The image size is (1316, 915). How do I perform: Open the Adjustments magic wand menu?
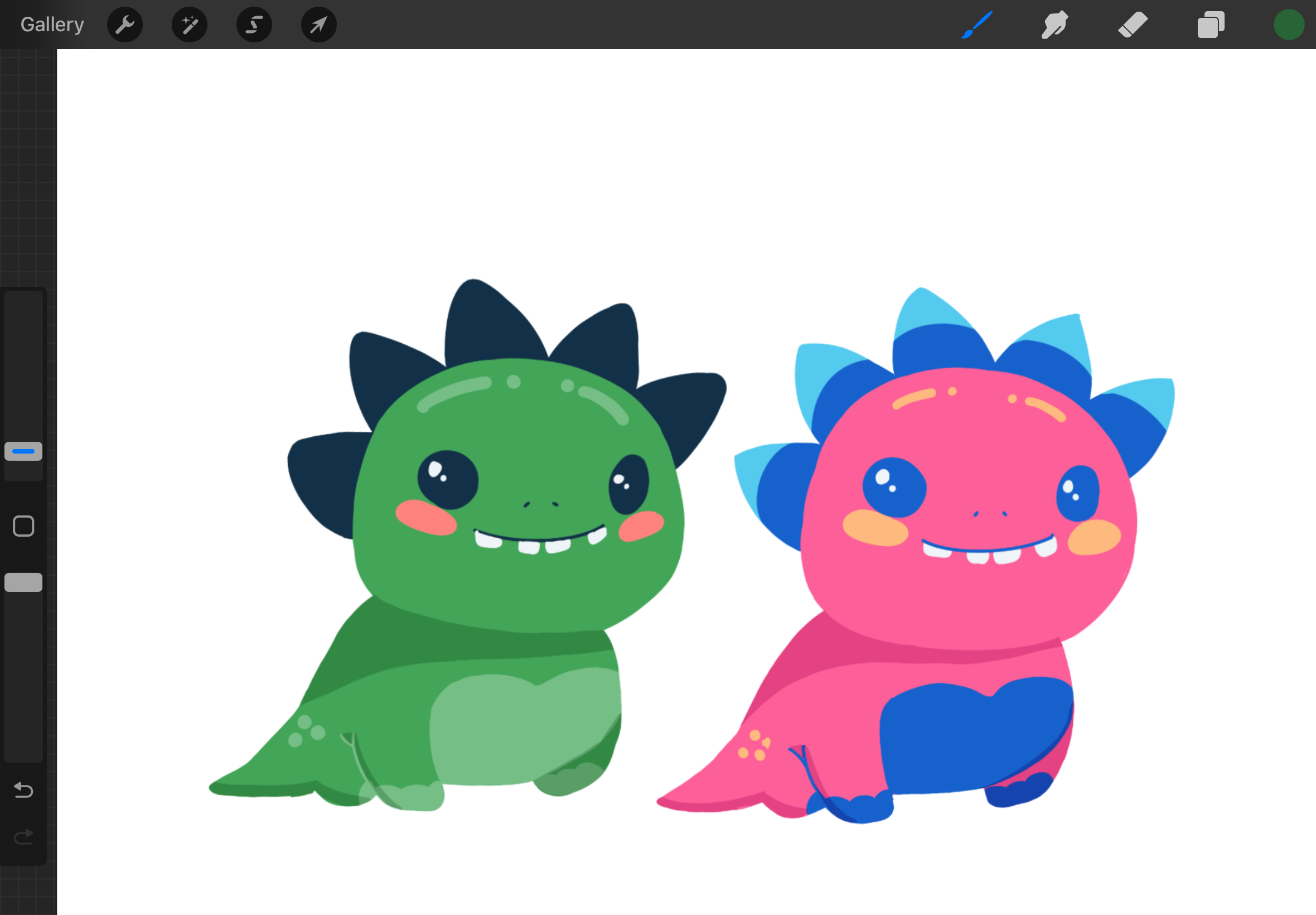click(x=190, y=25)
